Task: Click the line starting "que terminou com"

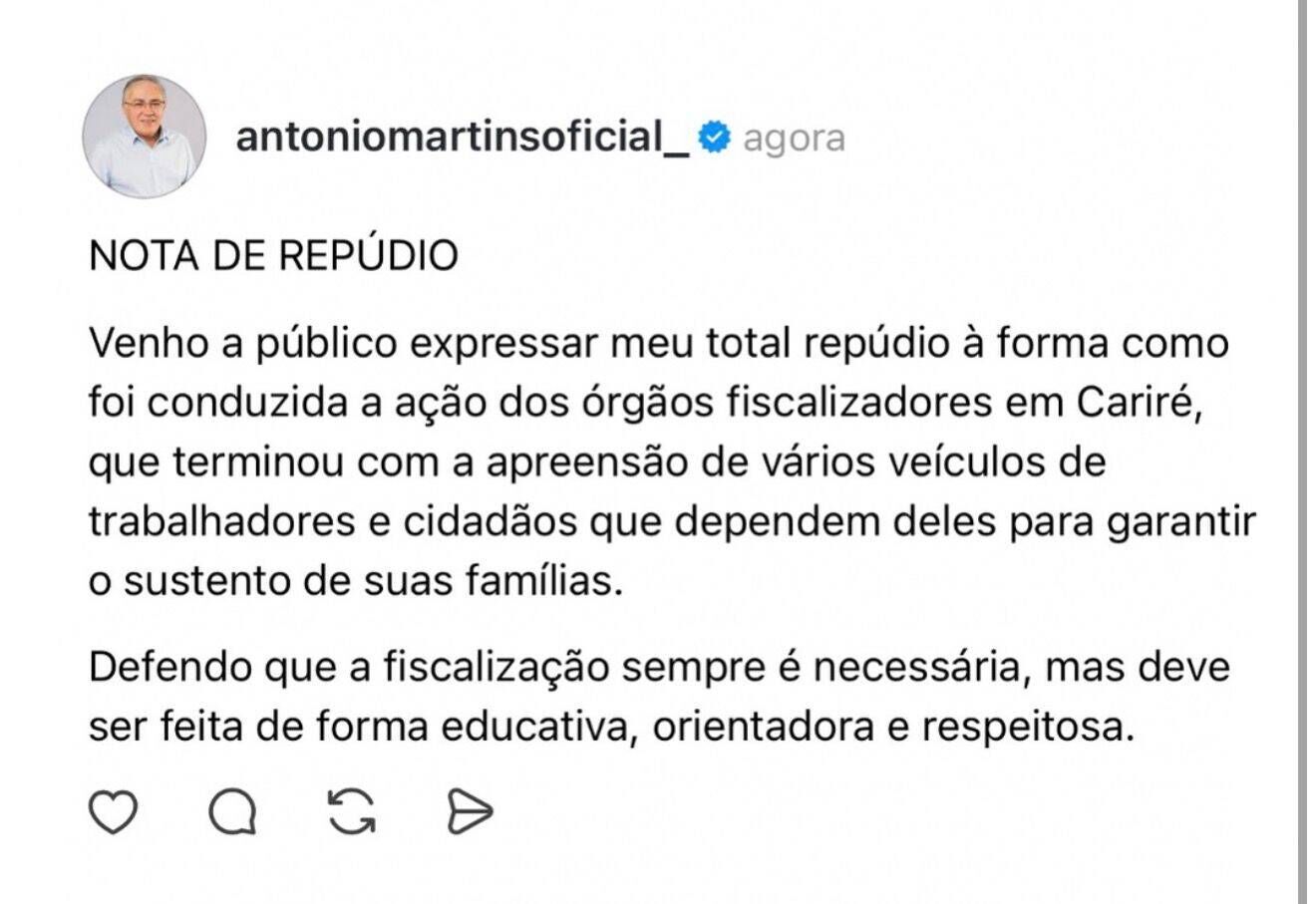Action: coord(597,462)
